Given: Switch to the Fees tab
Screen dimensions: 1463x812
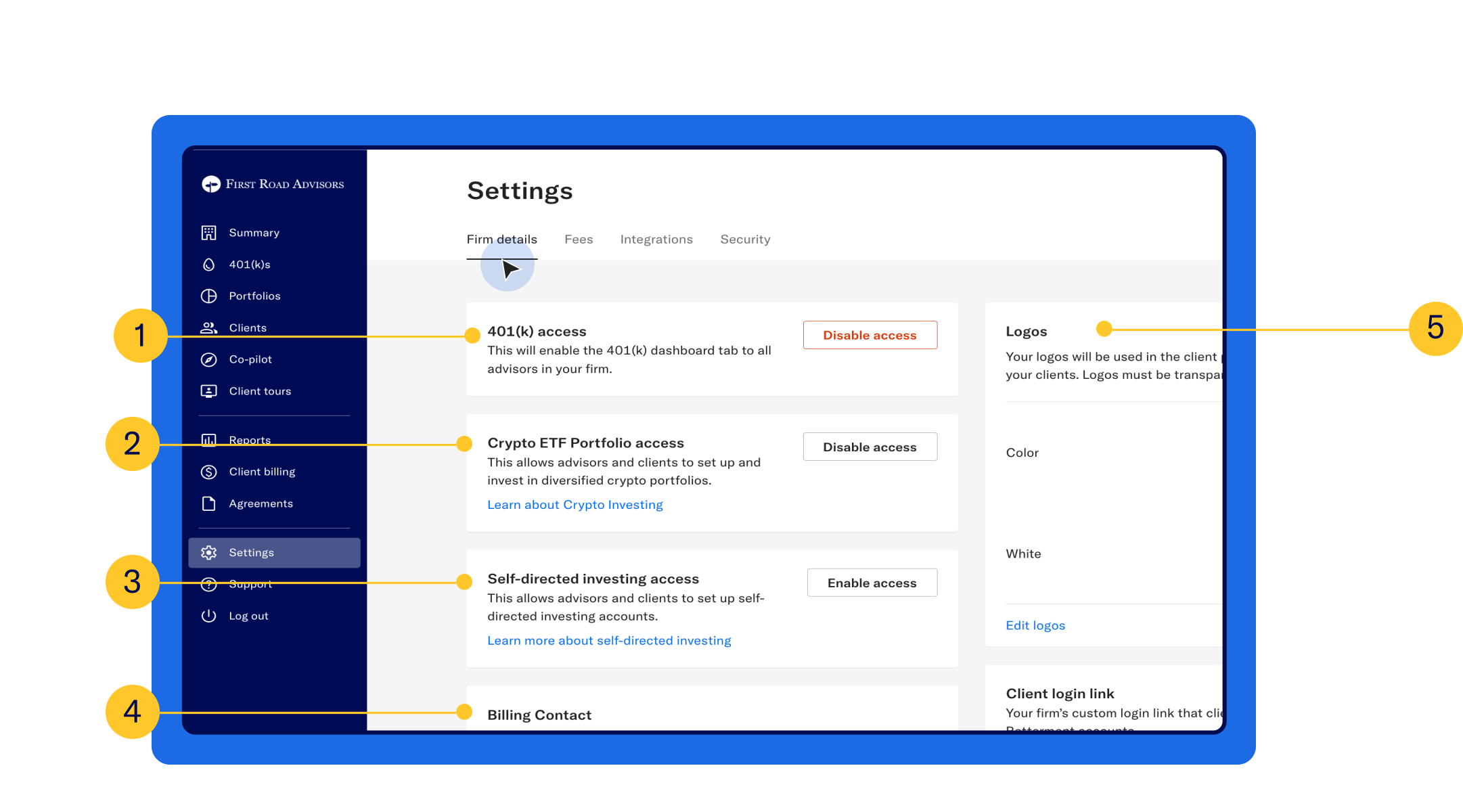Looking at the screenshot, I should (579, 240).
